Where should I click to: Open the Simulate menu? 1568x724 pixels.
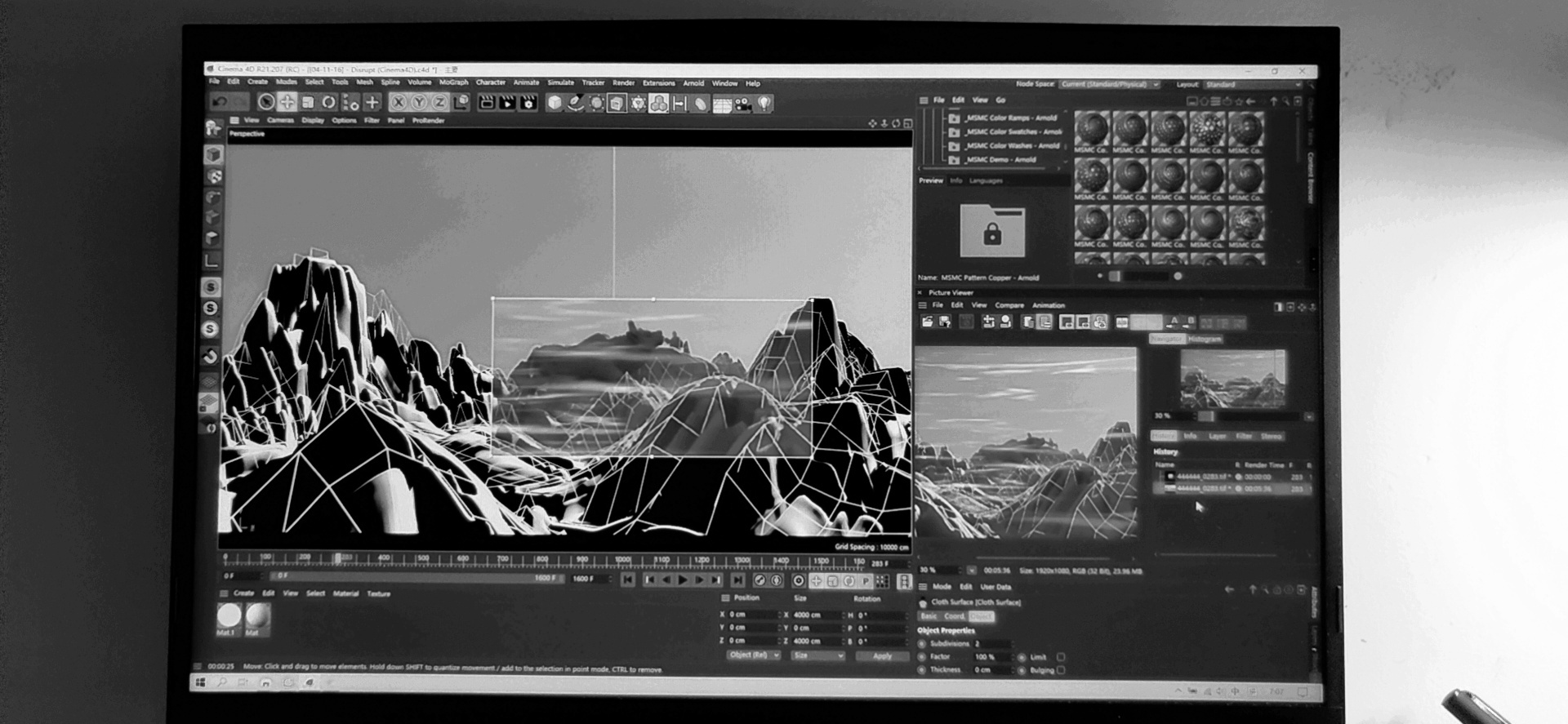[x=560, y=82]
